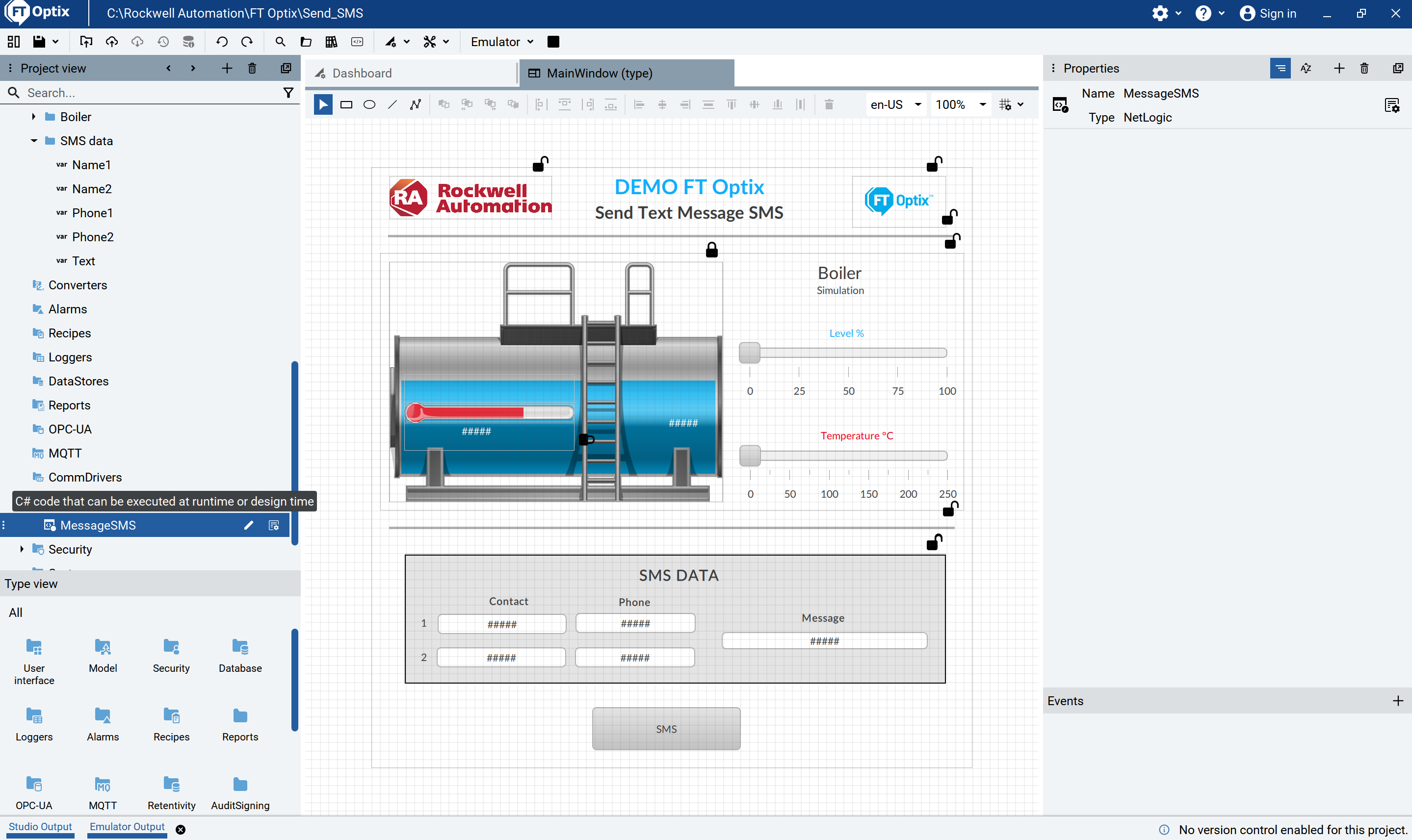Click Contact 1 text field
Screen dimensions: 1412x840
coord(501,624)
